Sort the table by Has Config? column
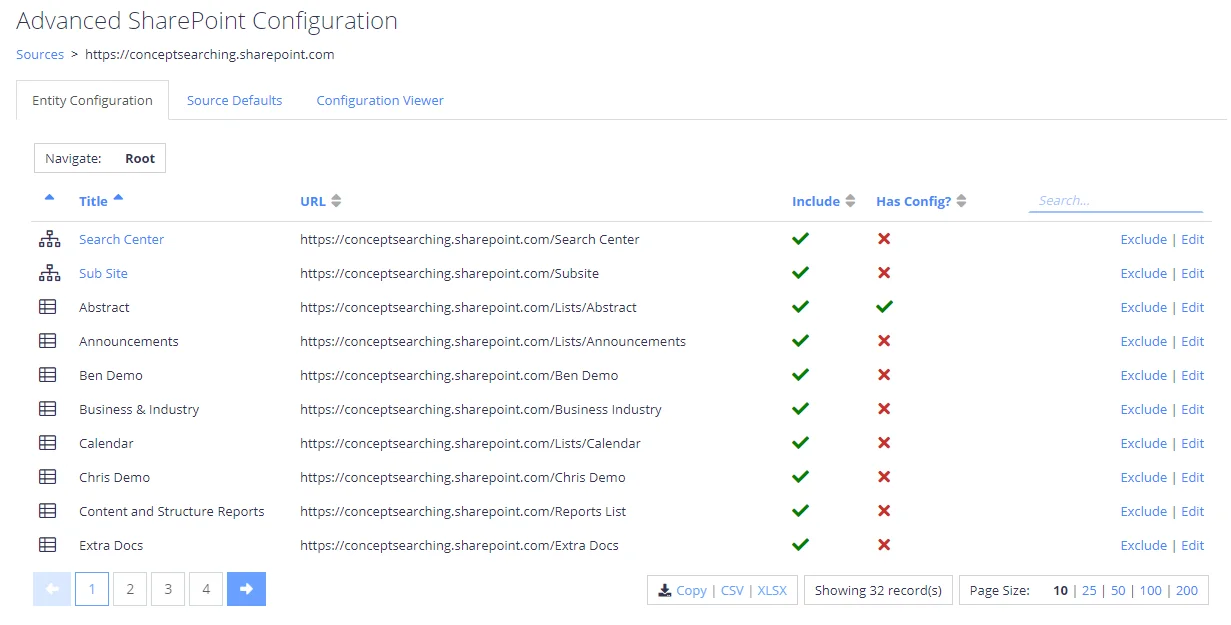 pyautogui.click(x=922, y=201)
